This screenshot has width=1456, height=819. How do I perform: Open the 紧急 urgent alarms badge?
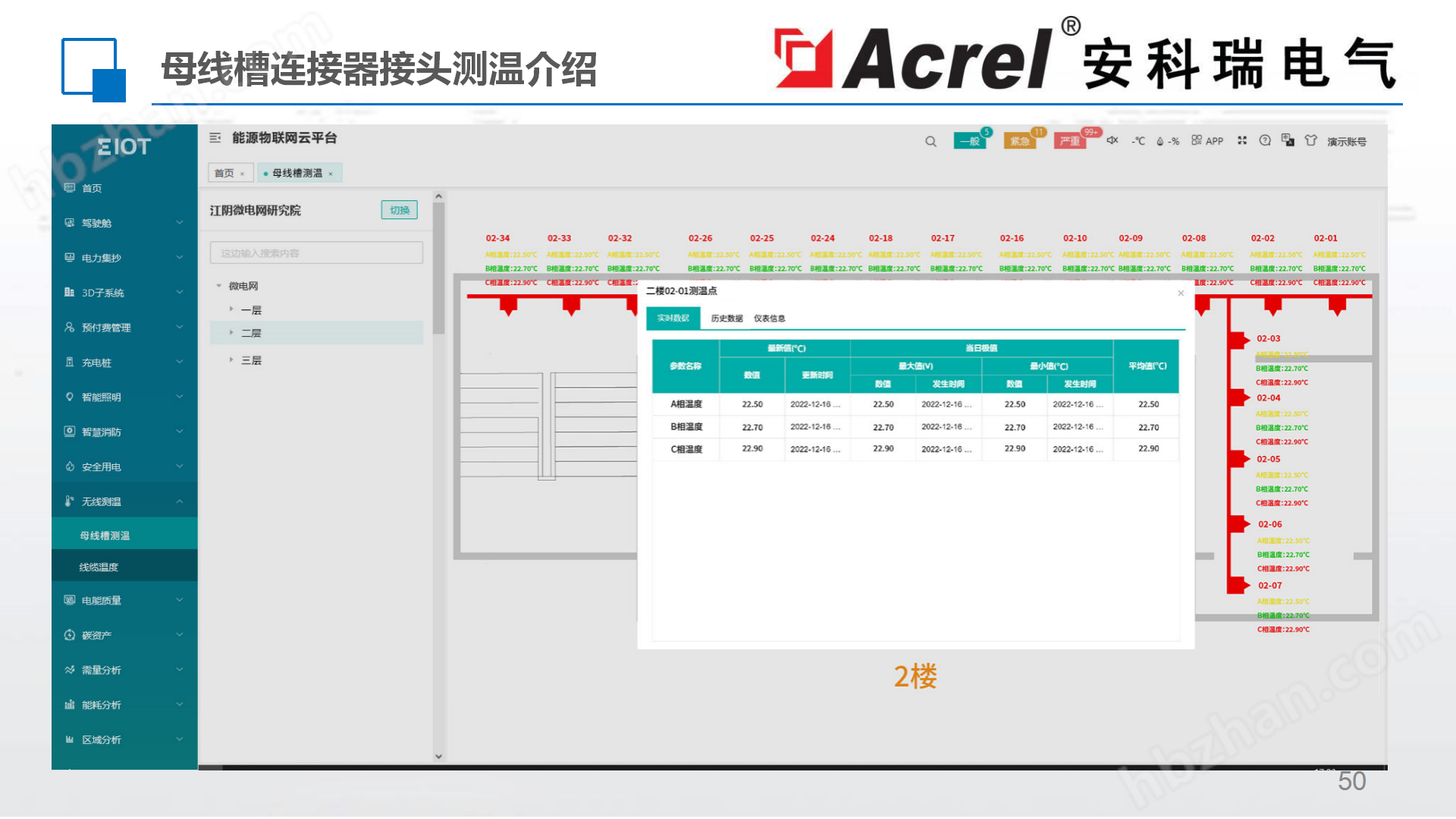pyautogui.click(x=1020, y=141)
